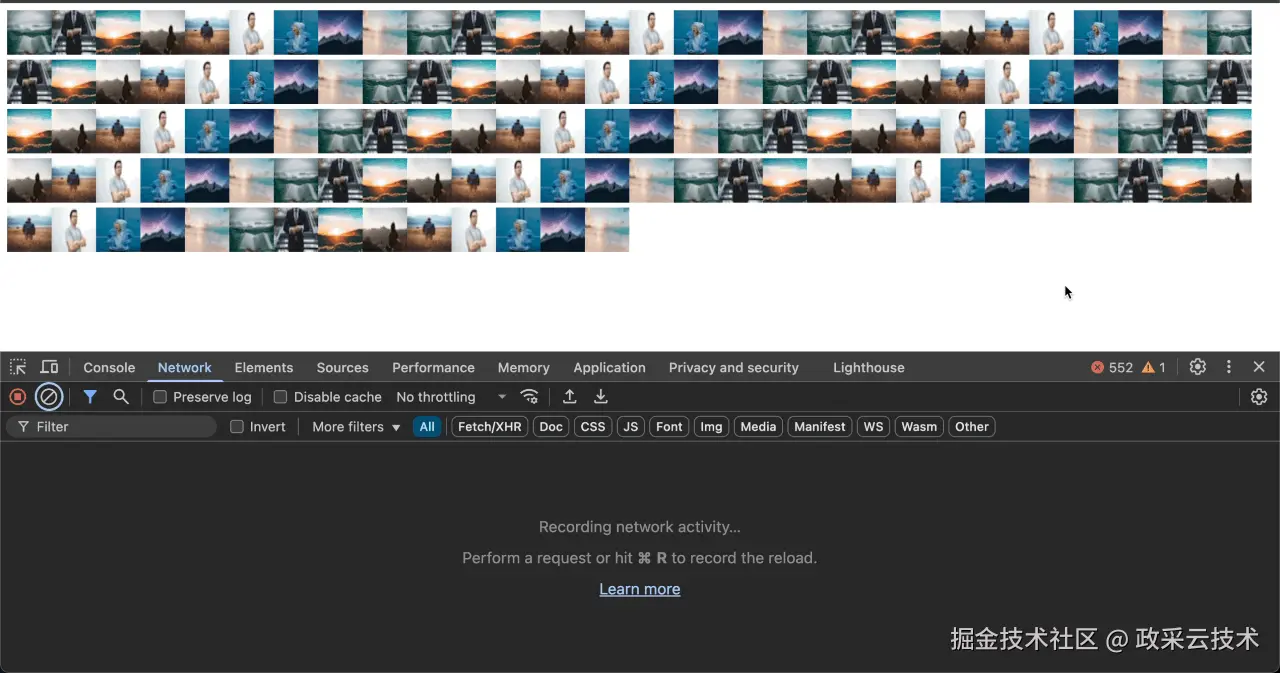Open the Application tab

pos(610,368)
